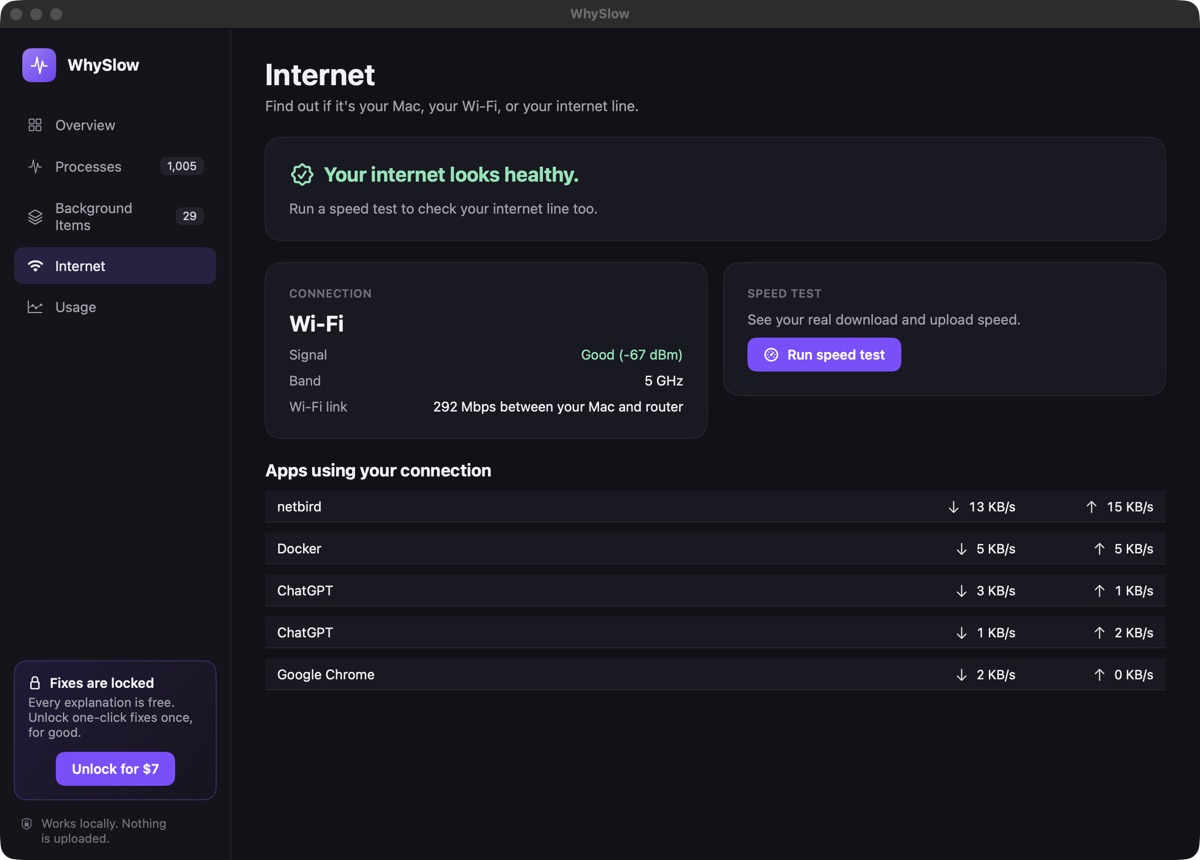Image resolution: width=1200 pixels, height=860 pixels.
Task: Select the Docker row name
Action: click(299, 549)
